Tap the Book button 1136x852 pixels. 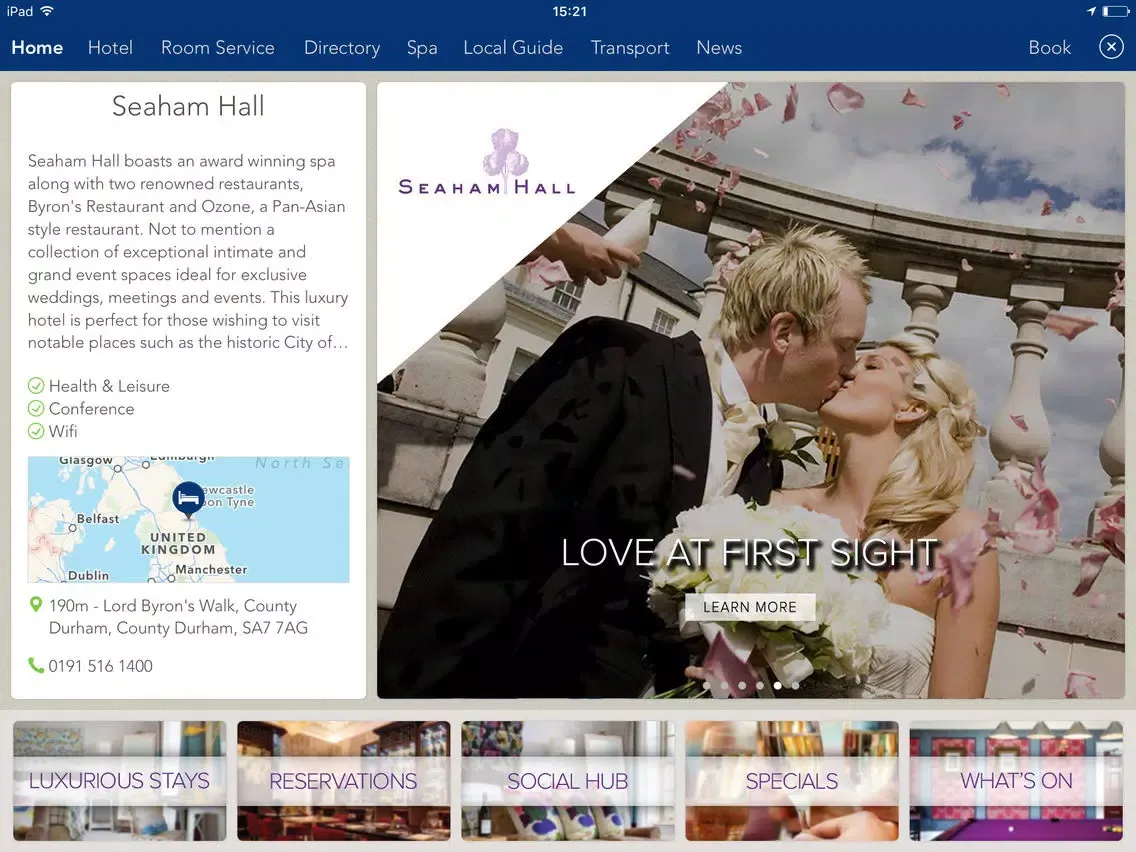[1049, 48]
